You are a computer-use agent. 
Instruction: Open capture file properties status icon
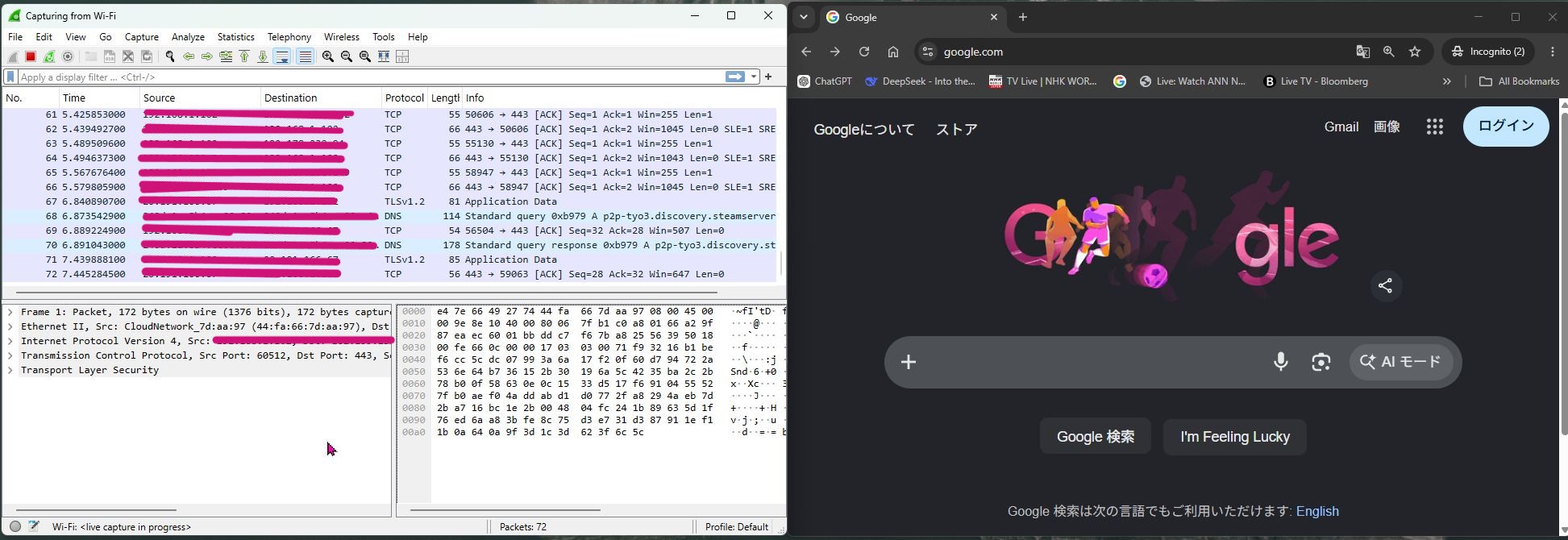pos(34,526)
